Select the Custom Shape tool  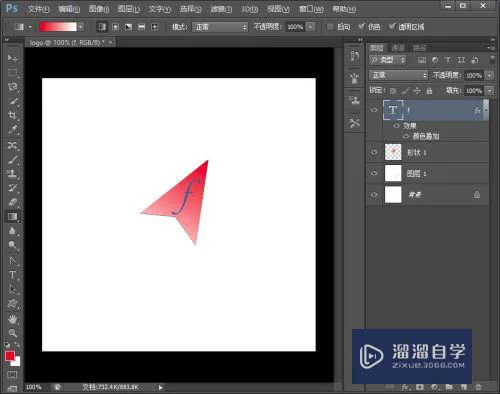pos(12,304)
